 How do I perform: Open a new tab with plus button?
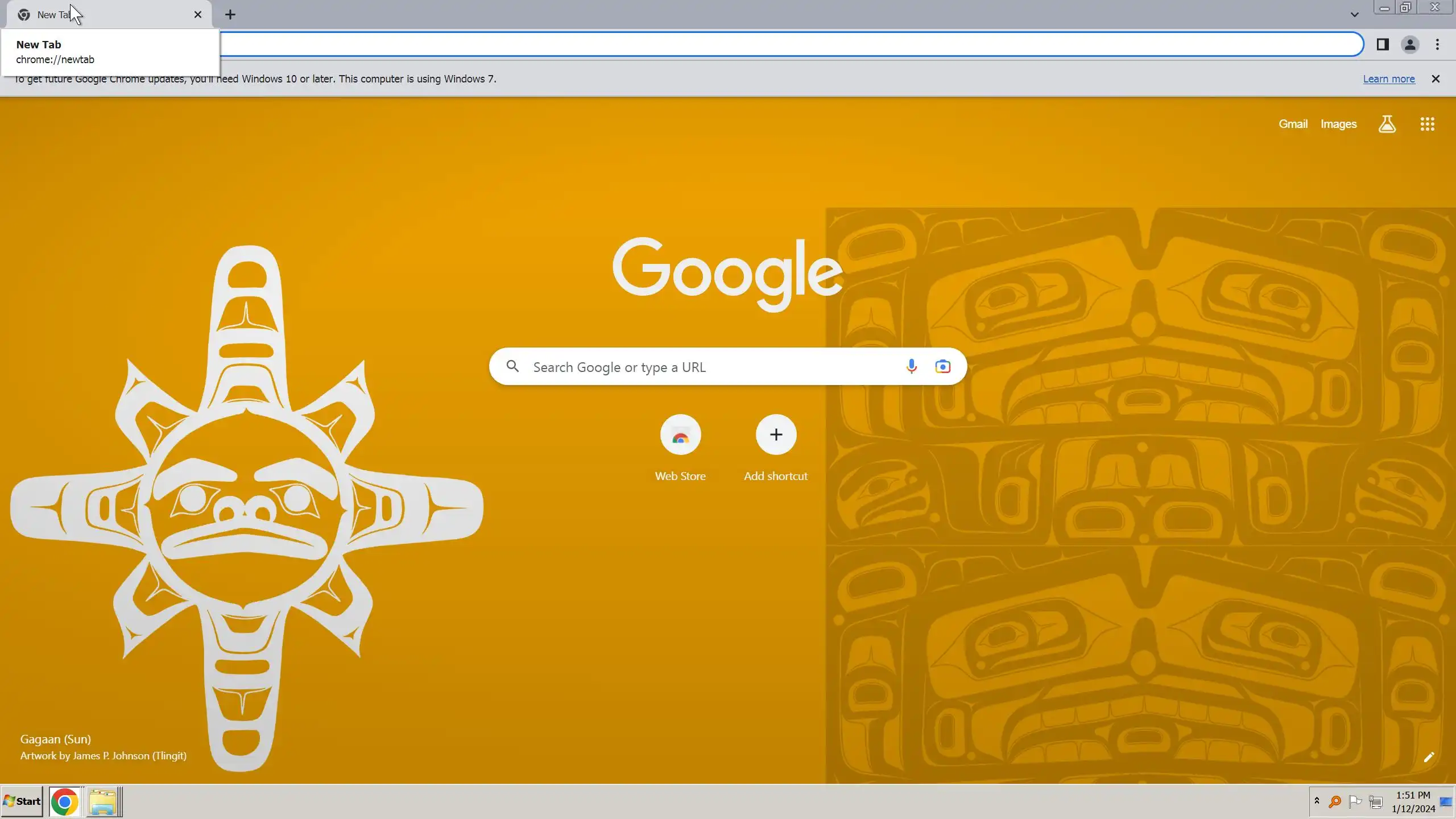pos(230,15)
